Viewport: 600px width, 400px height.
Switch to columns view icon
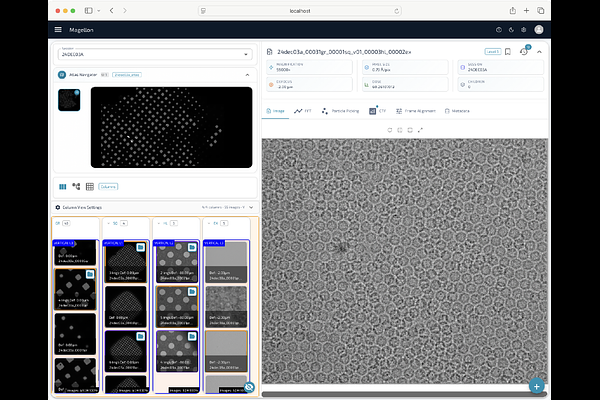pyautogui.click(x=63, y=187)
